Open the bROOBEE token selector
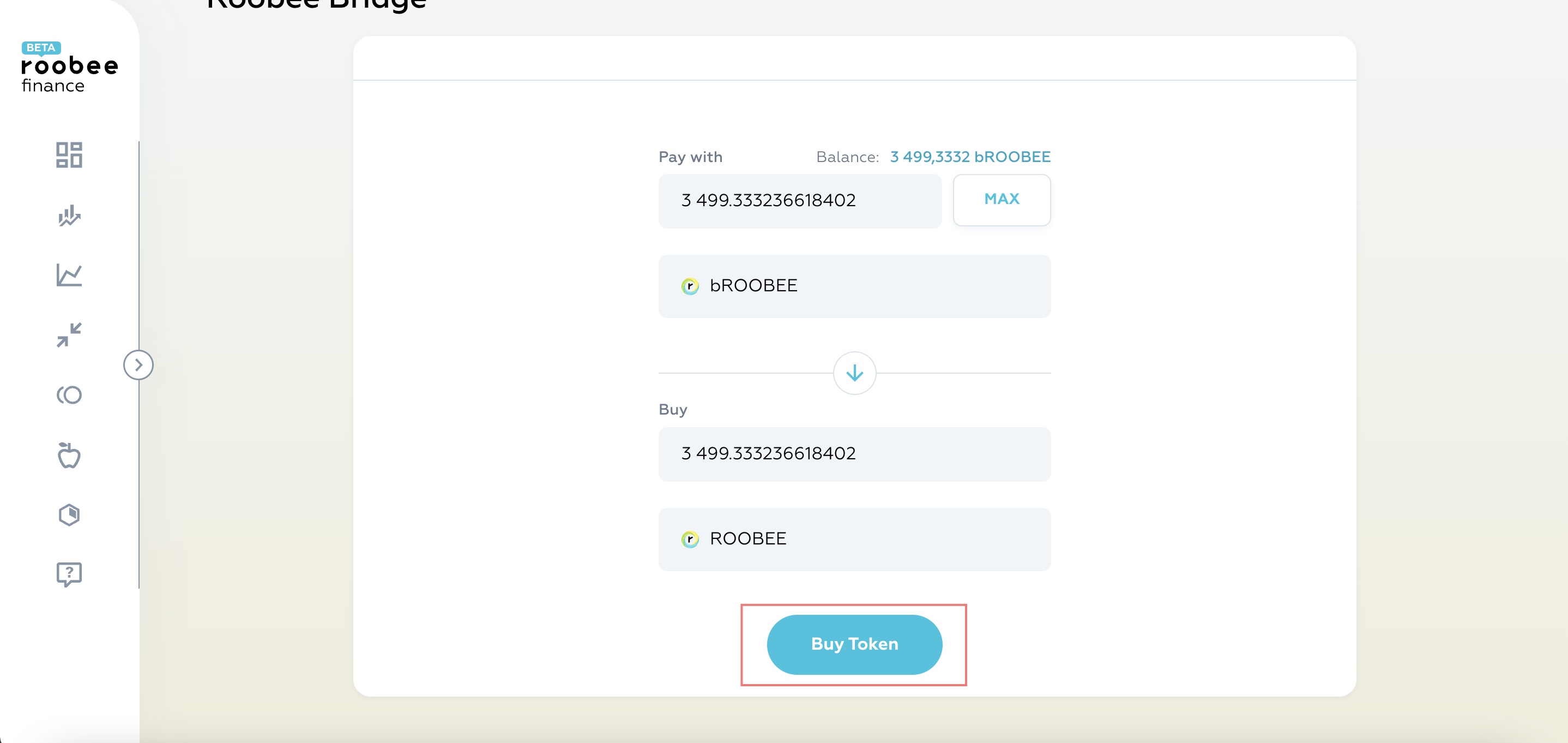Screen dimensions: 1568x743 pyautogui.click(x=854, y=286)
